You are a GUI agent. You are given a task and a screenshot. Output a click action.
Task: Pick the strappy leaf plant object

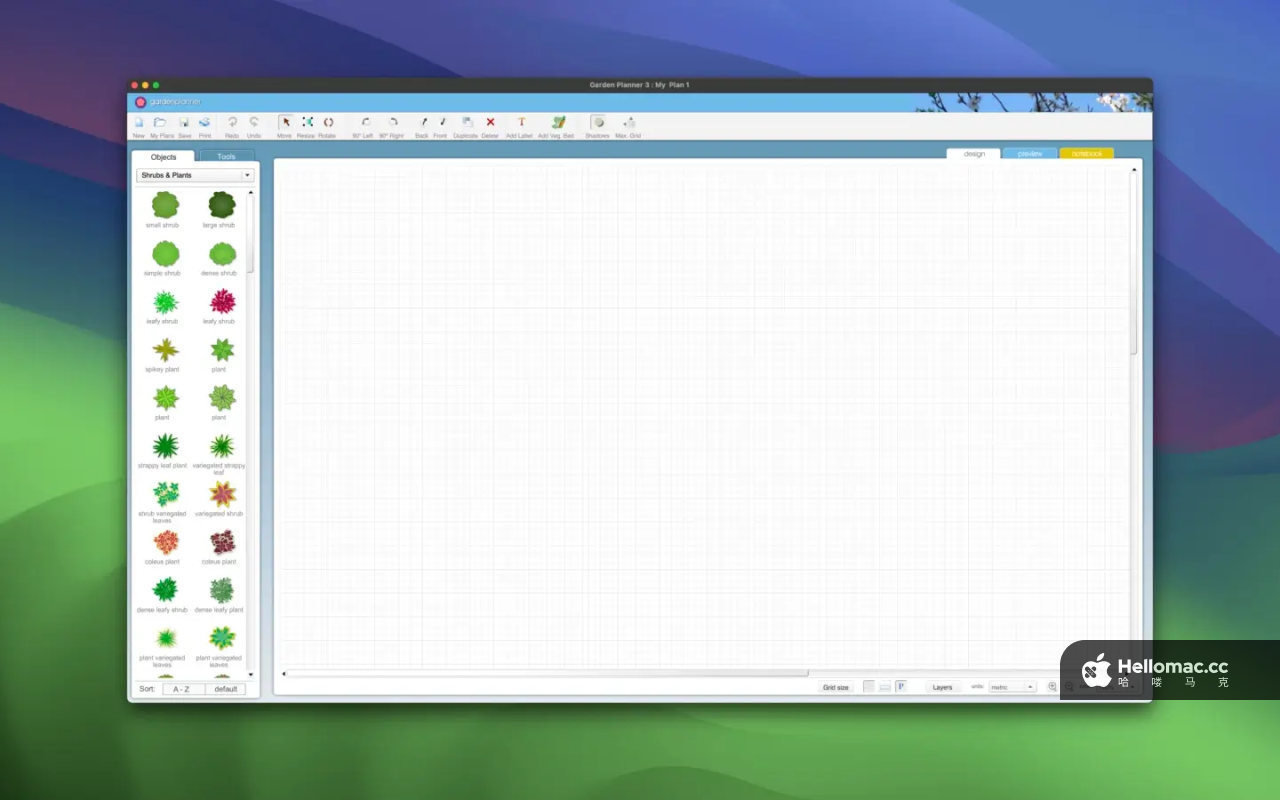[x=164, y=446]
